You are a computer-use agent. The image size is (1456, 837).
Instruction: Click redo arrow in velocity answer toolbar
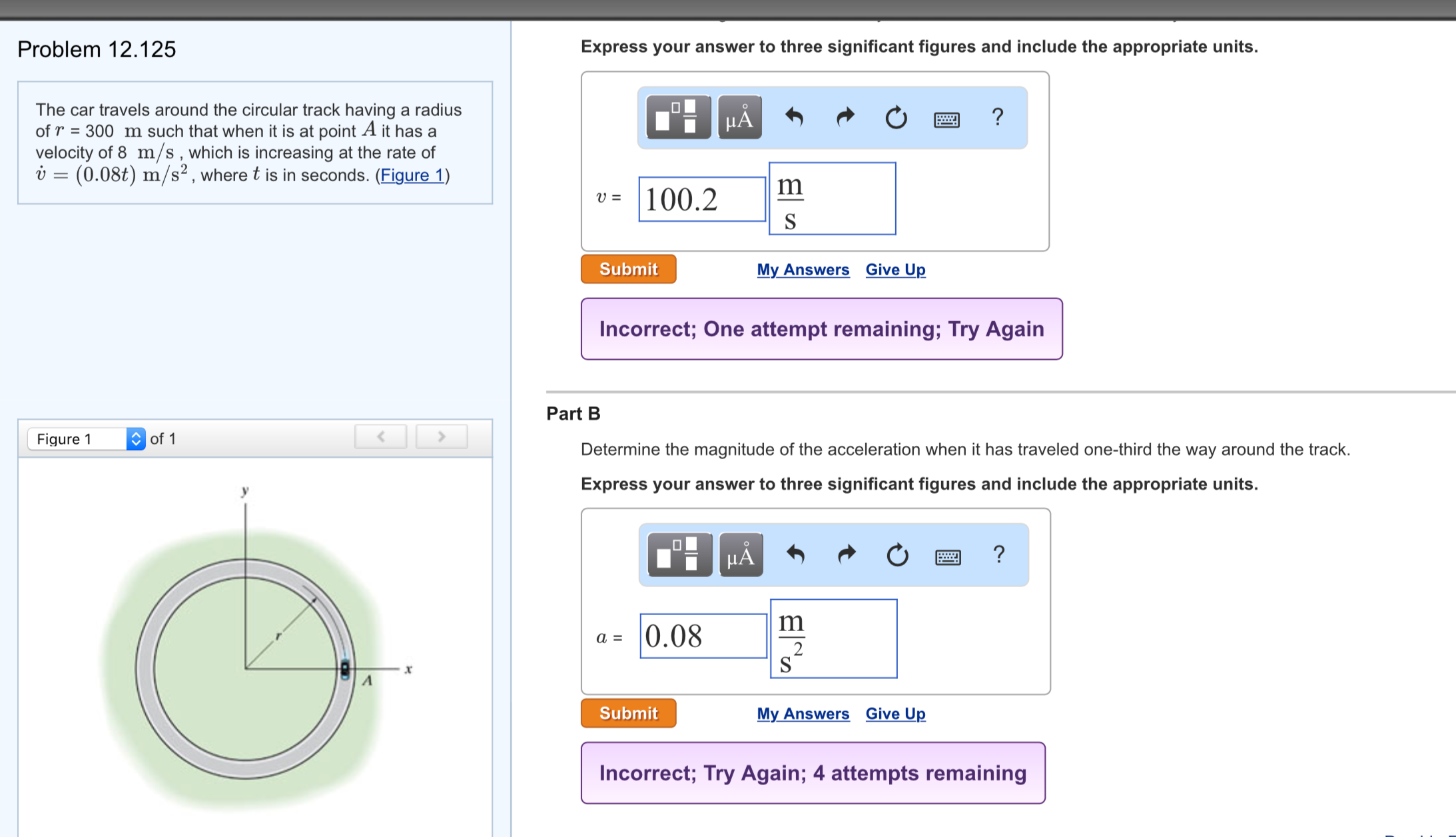(x=845, y=118)
